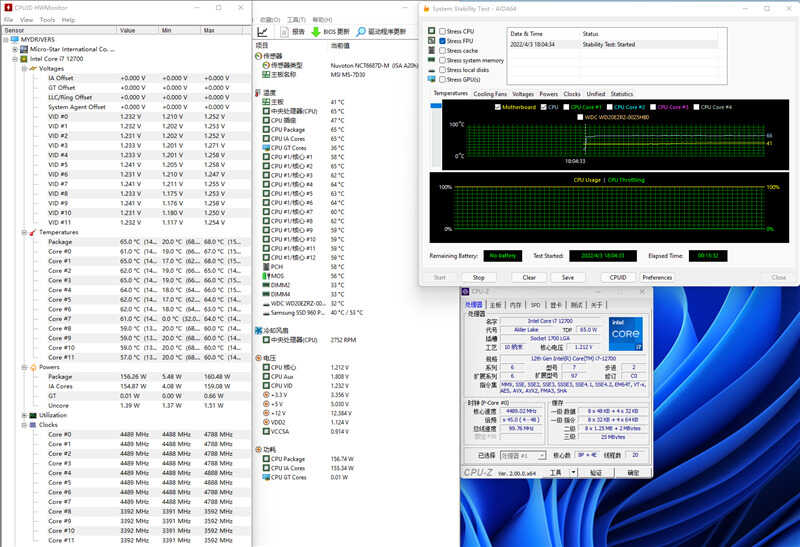Switch to the Statistics tab
Screen dimensions: 800x547
point(621,94)
